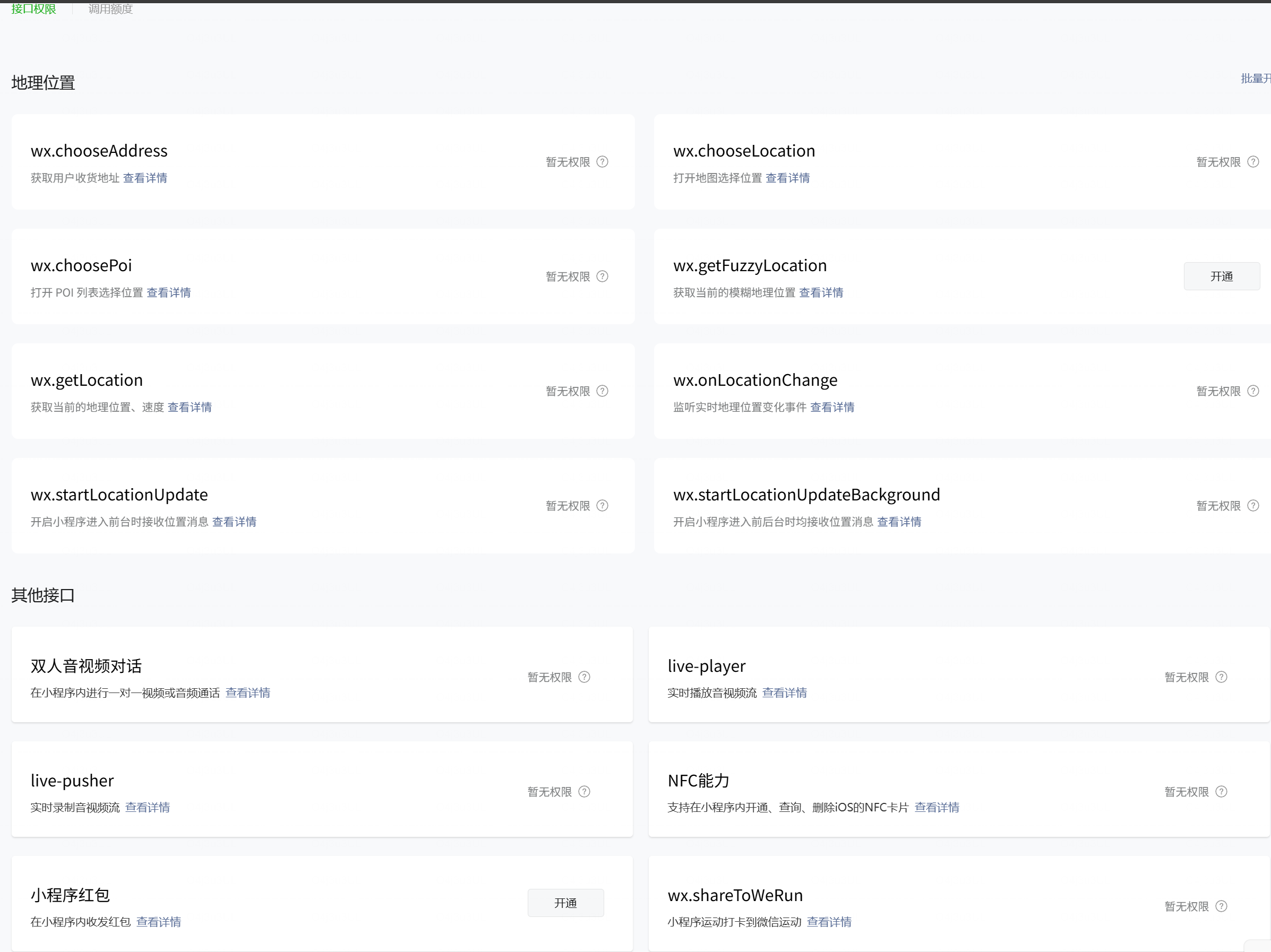Click the 批量开通 link in 地理位置 header
The height and width of the screenshot is (952, 1271).
pyautogui.click(x=1256, y=79)
